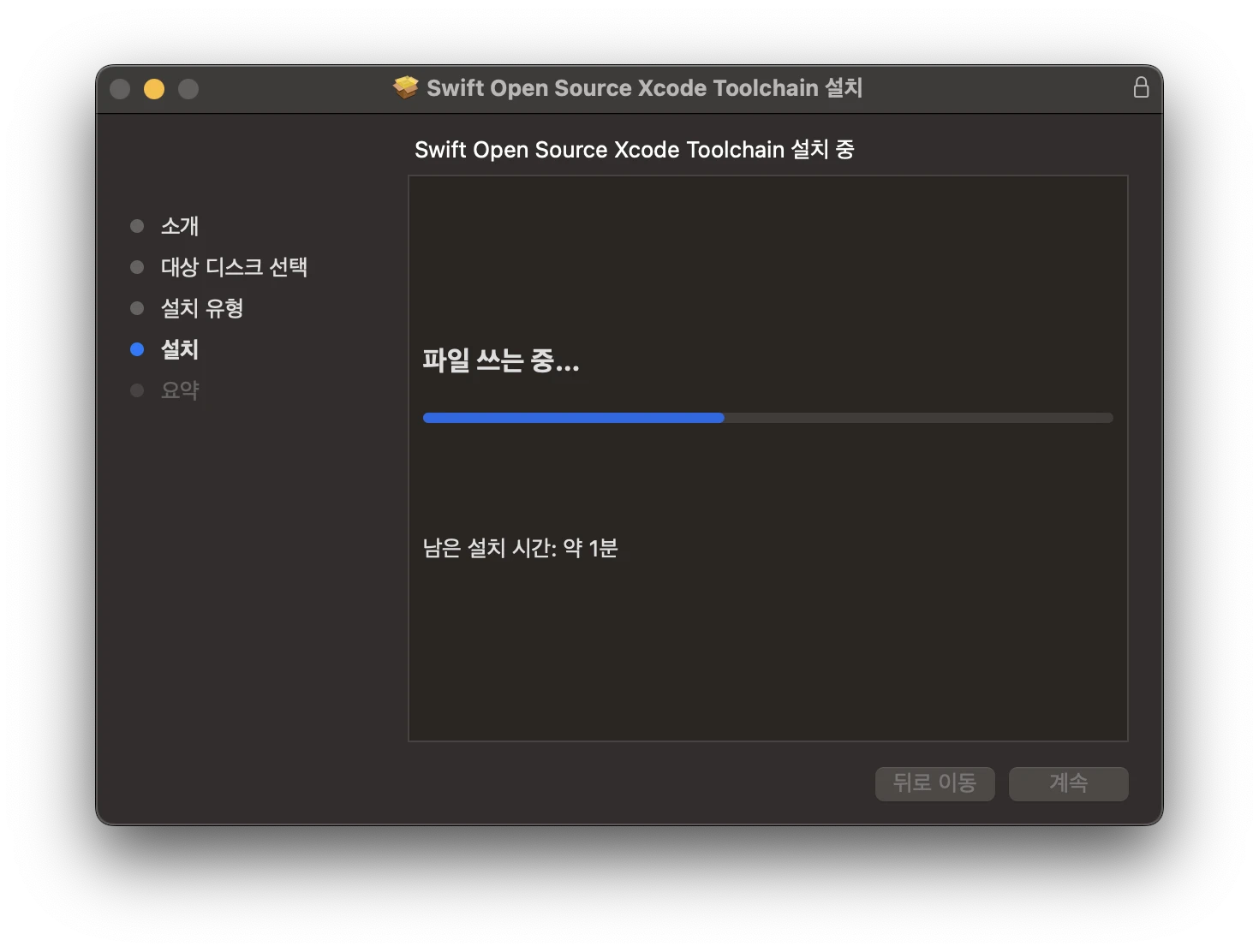Click the bullet beside 대상 디스크 선택
The width and height of the screenshot is (1259, 952).
coord(138,266)
